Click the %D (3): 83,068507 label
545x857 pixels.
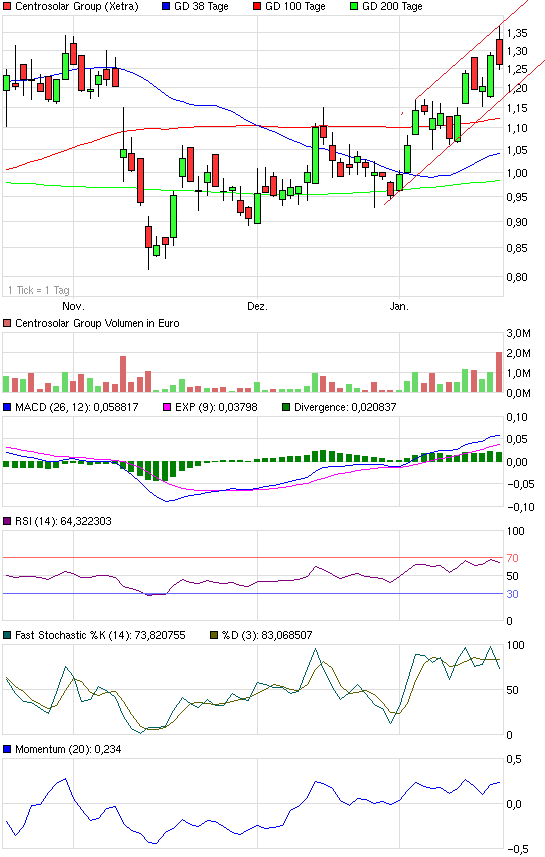(x=267, y=635)
